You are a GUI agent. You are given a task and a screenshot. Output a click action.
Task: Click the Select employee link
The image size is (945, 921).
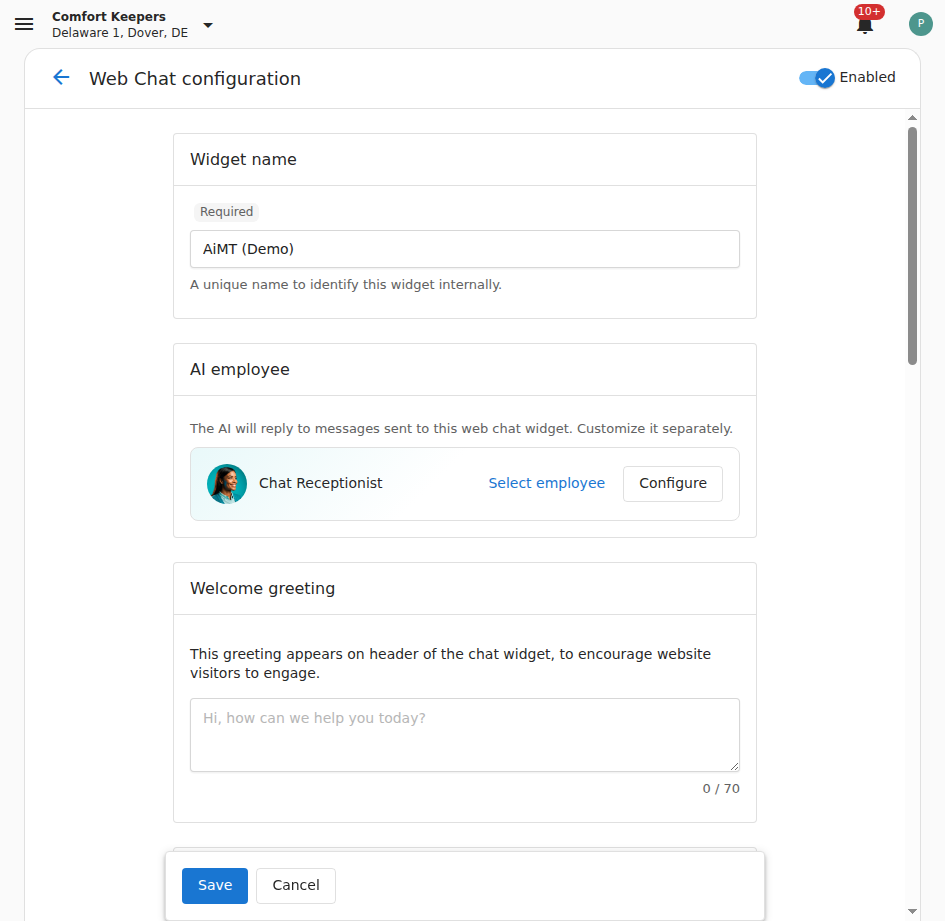point(547,483)
